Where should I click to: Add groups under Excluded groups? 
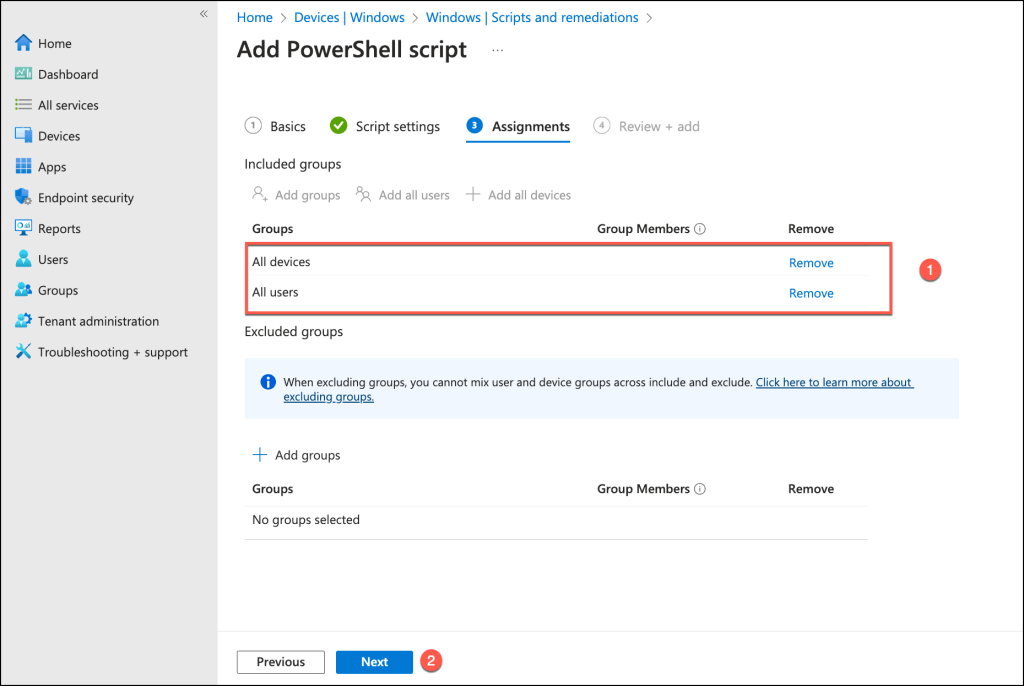[x=297, y=455]
